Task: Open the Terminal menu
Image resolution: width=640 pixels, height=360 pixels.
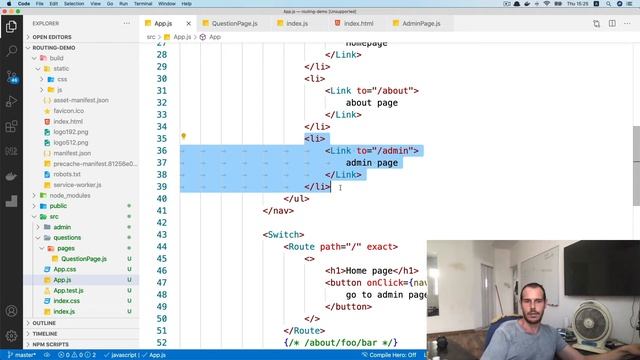Action: (143, 4)
